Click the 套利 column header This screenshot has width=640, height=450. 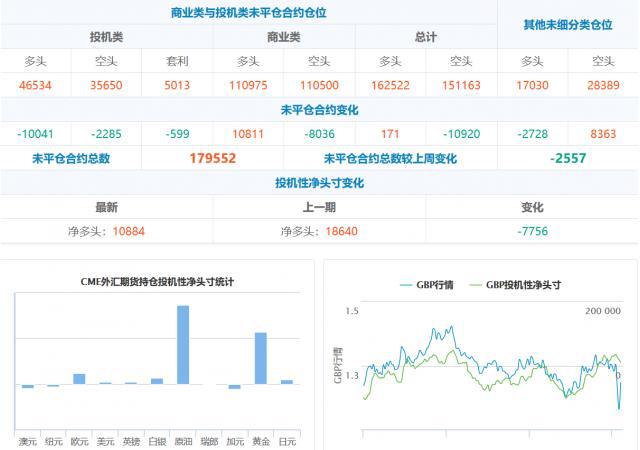click(177, 61)
